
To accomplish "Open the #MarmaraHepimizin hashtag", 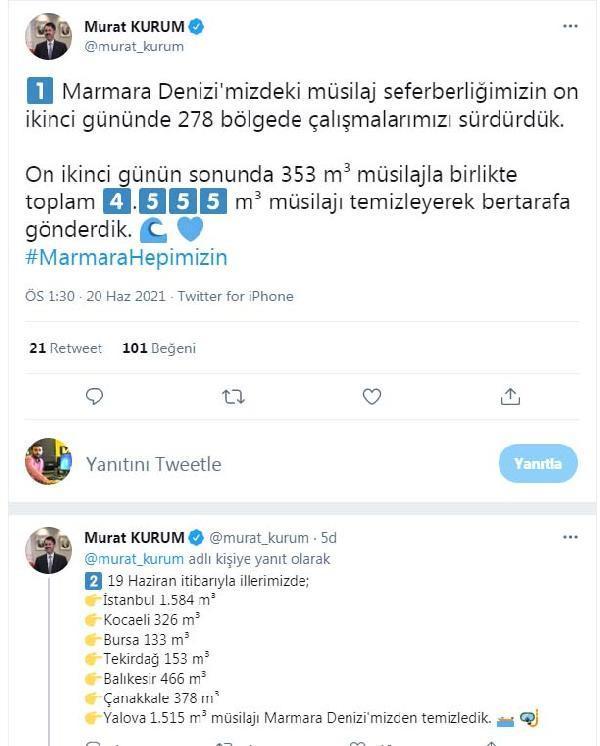I will (126, 258).
